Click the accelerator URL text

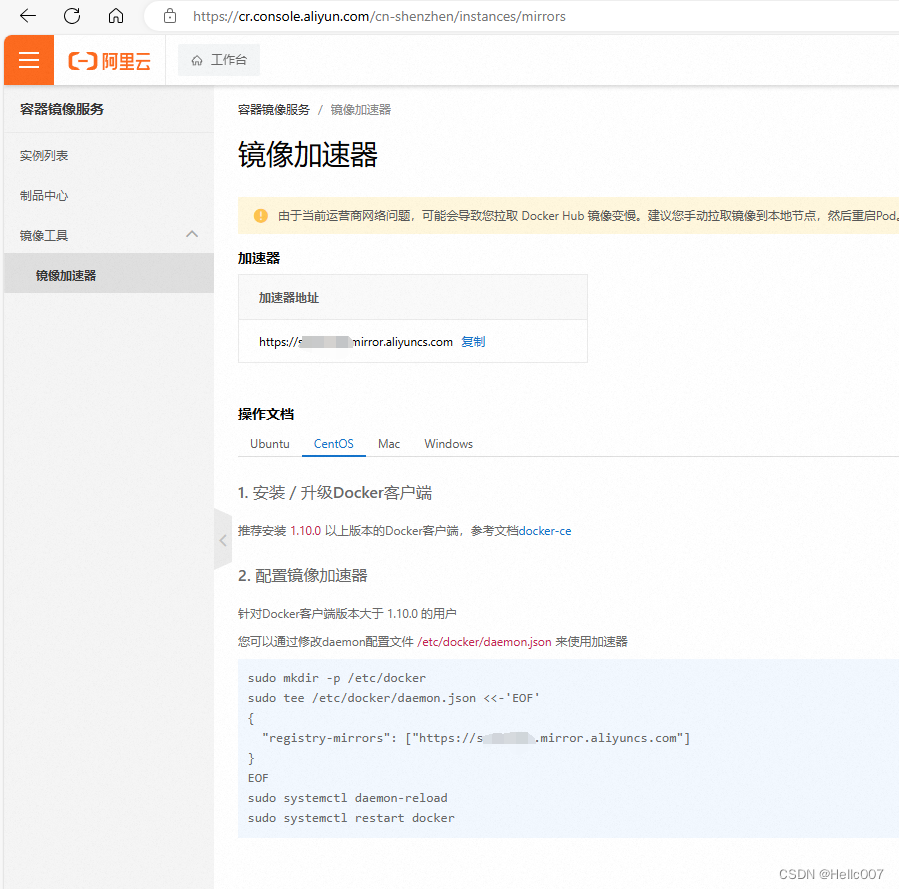[x=355, y=342]
